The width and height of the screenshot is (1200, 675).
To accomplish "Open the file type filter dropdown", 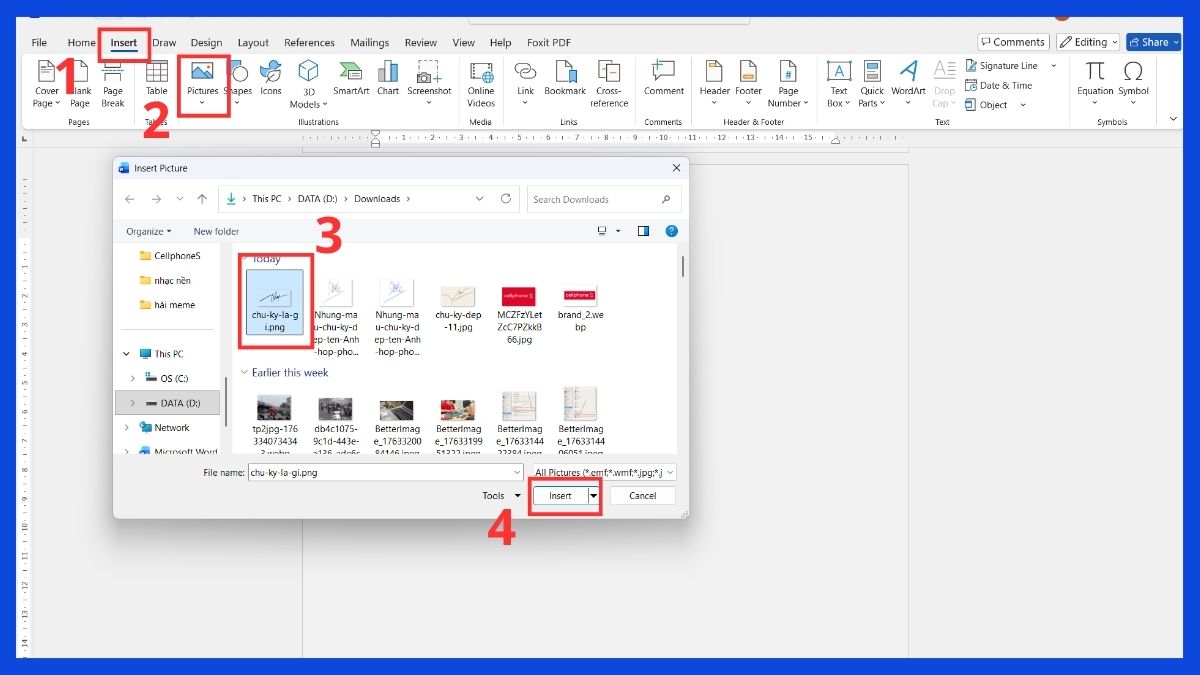I will [603, 472].
